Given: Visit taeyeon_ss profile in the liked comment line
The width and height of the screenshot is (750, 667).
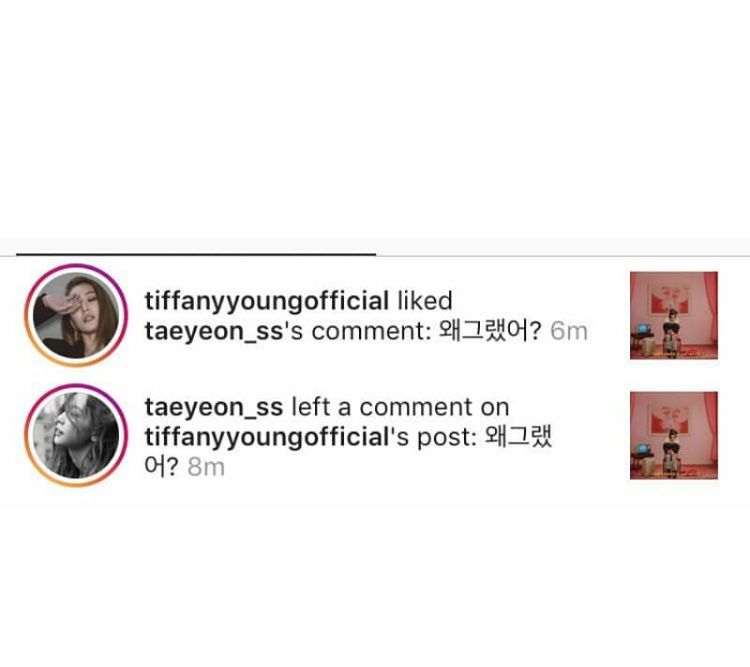Looking at the screenshot, I should coord(214,332).
